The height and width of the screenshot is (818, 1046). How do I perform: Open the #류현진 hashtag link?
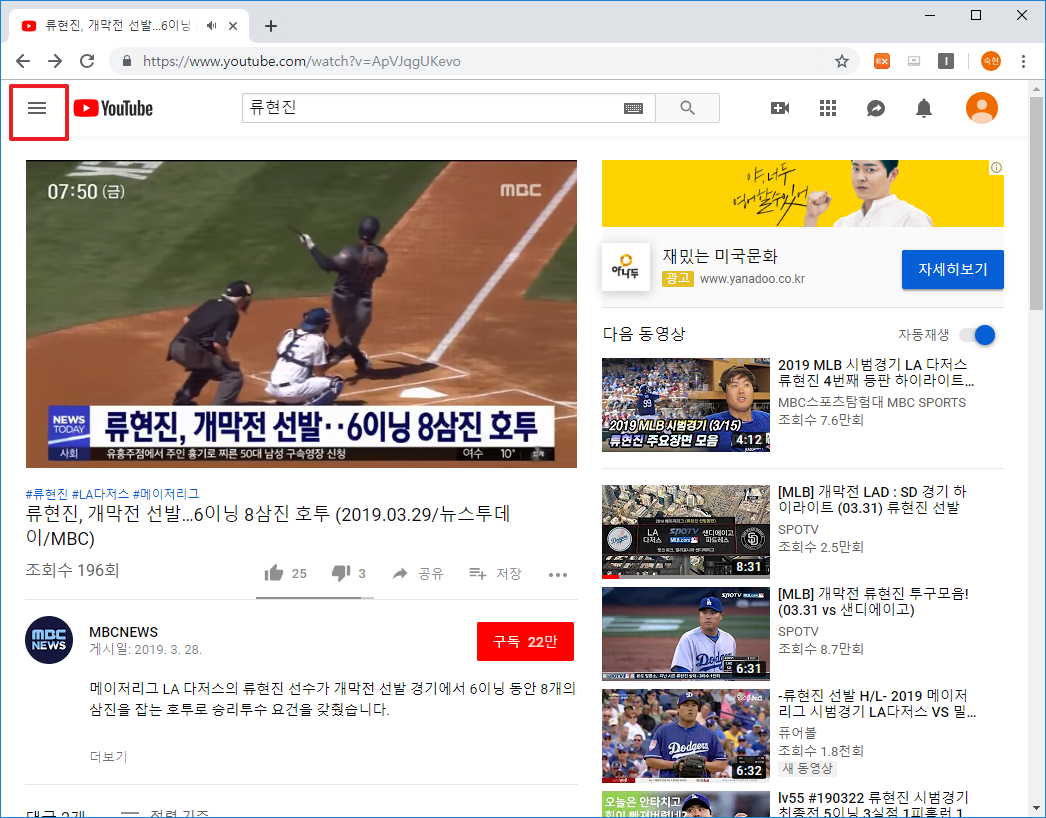click(47, 494)
